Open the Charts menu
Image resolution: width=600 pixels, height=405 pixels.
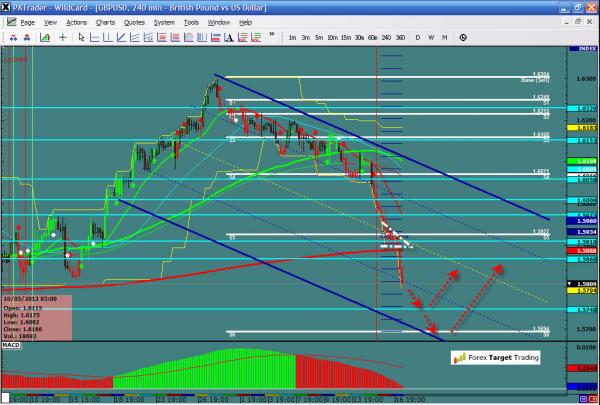pos(105,23)
